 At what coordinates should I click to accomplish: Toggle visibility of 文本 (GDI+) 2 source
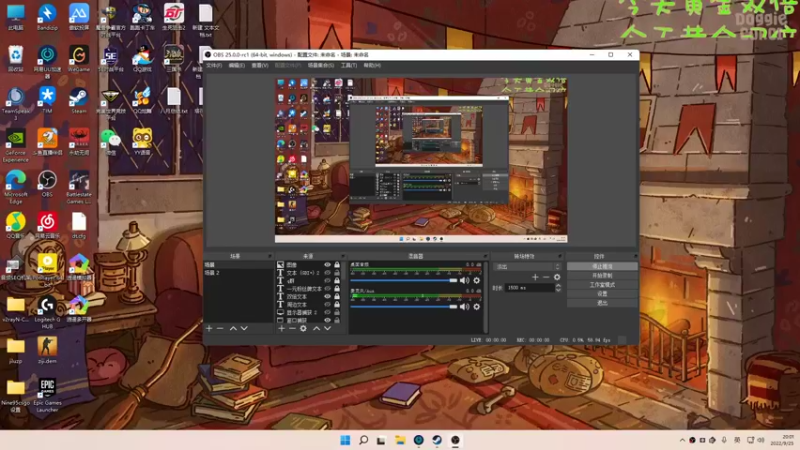(x=328, y=273)
